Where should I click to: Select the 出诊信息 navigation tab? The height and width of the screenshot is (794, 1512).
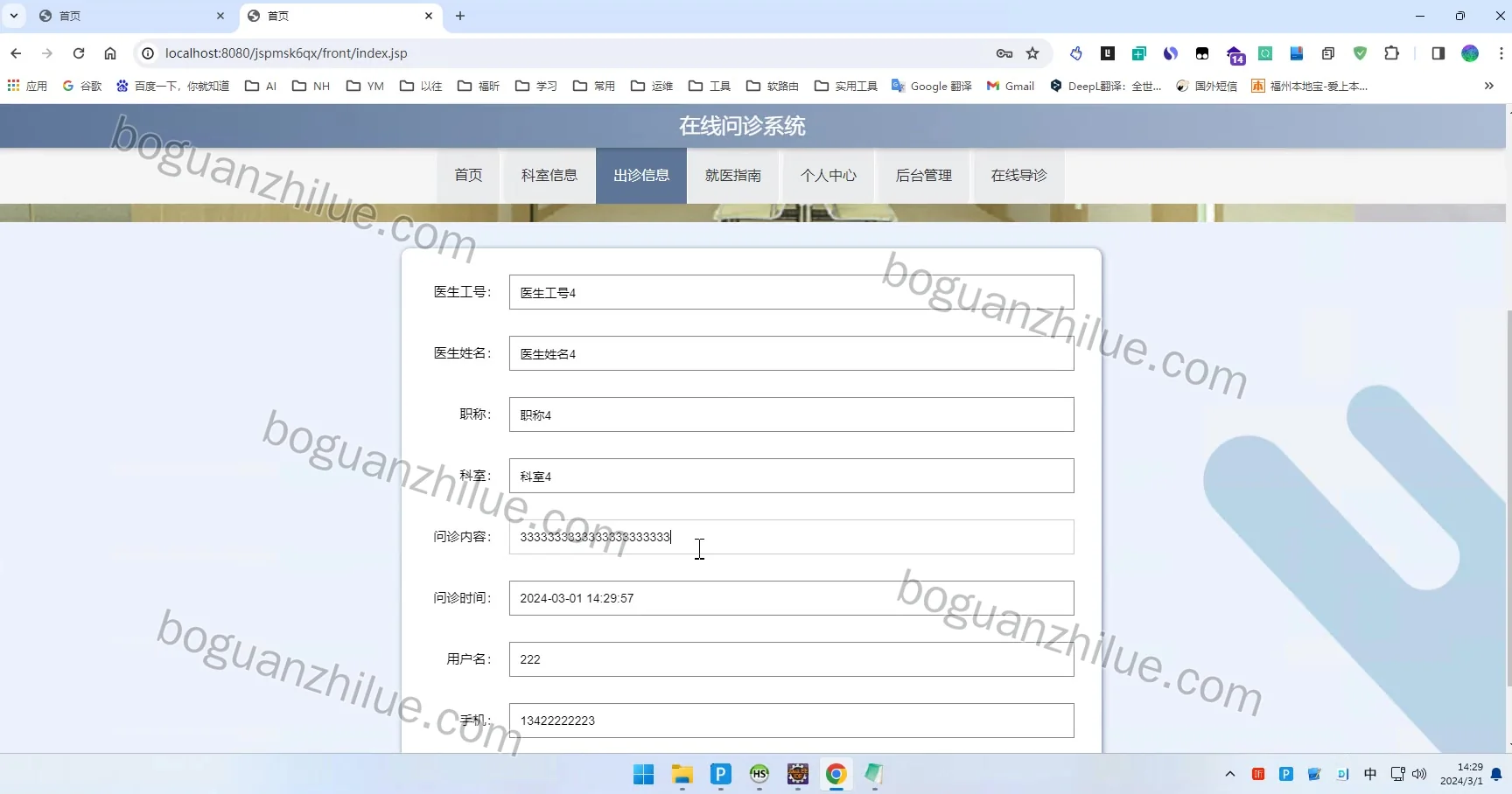641,176
